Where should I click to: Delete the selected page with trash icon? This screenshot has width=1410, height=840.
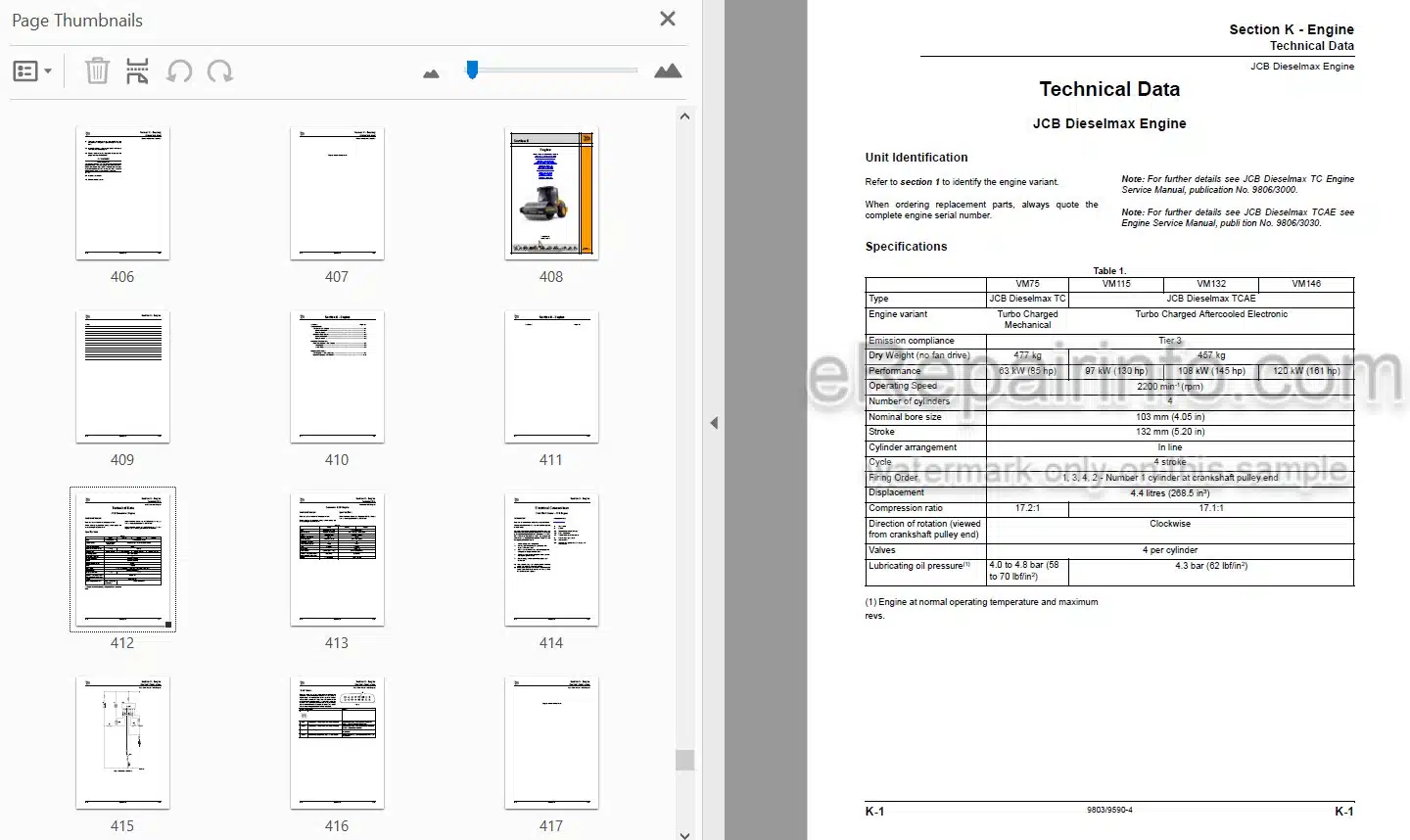pyautogui.click(x=97, y=70)
